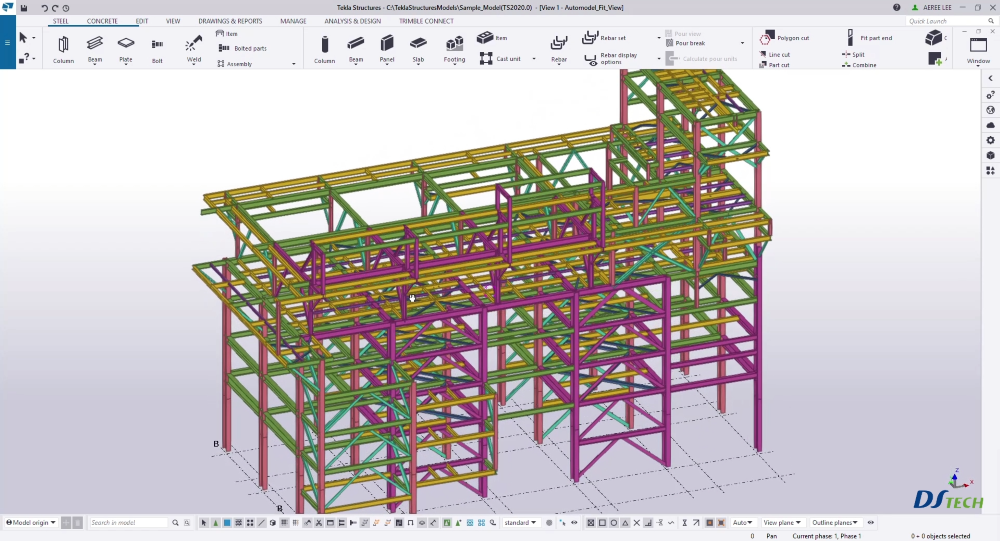Toggle the crossed-square snap switch
The height and width of the screenshot is (541, 1000).
coord(591,522)
